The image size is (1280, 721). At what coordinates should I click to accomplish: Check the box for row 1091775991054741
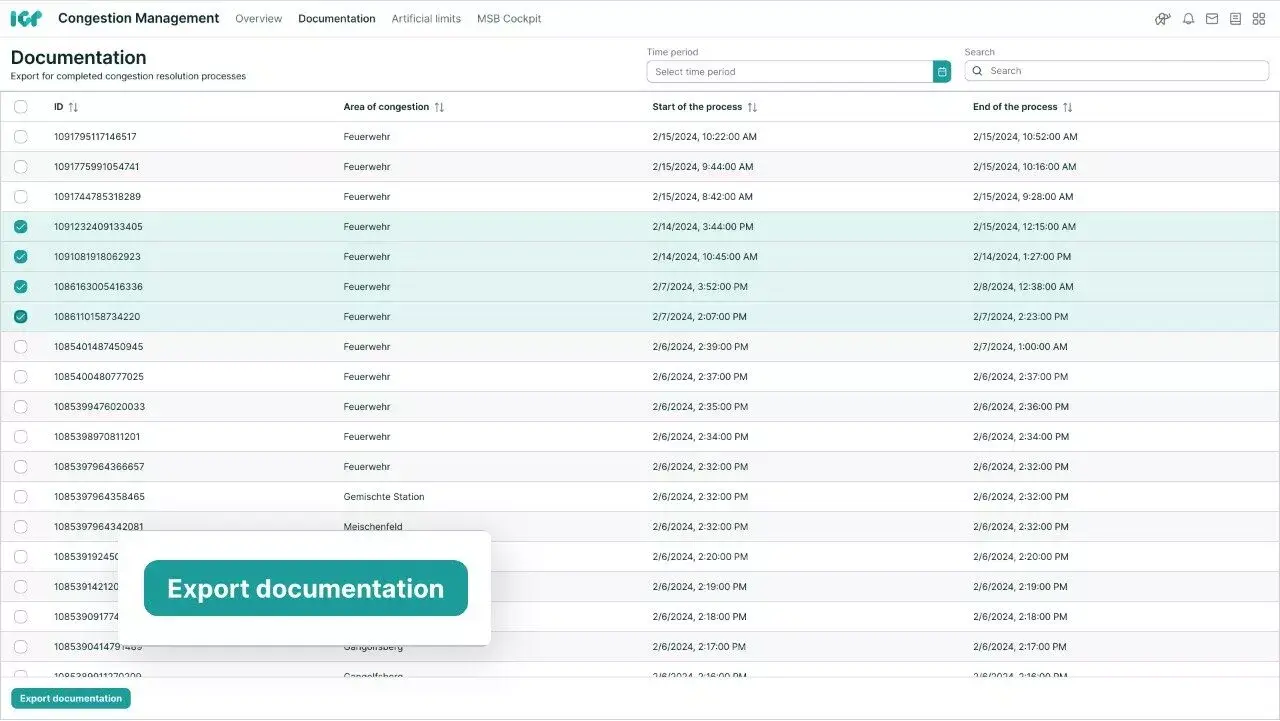(x=21, y=167)
